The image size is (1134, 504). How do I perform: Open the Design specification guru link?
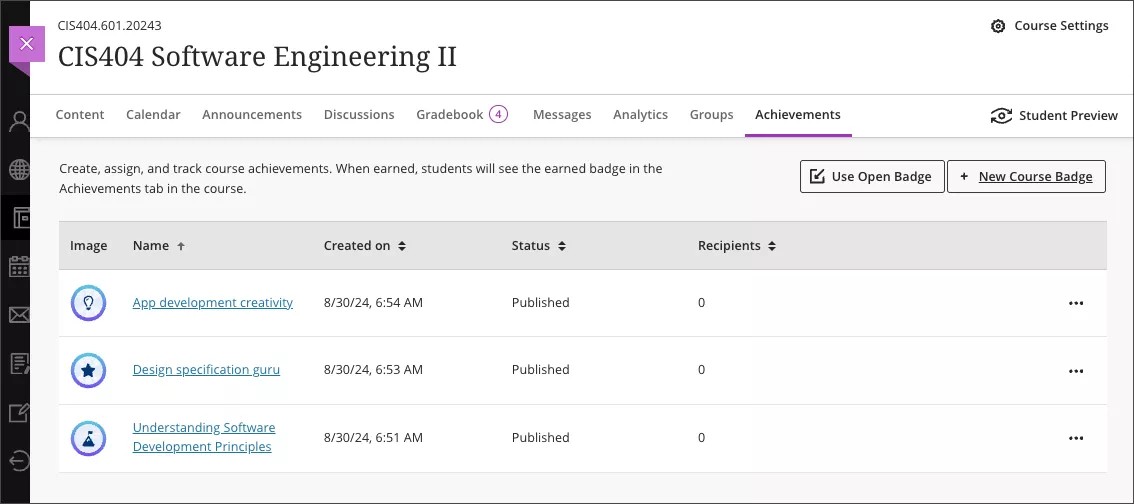click(x=206, y=370)
